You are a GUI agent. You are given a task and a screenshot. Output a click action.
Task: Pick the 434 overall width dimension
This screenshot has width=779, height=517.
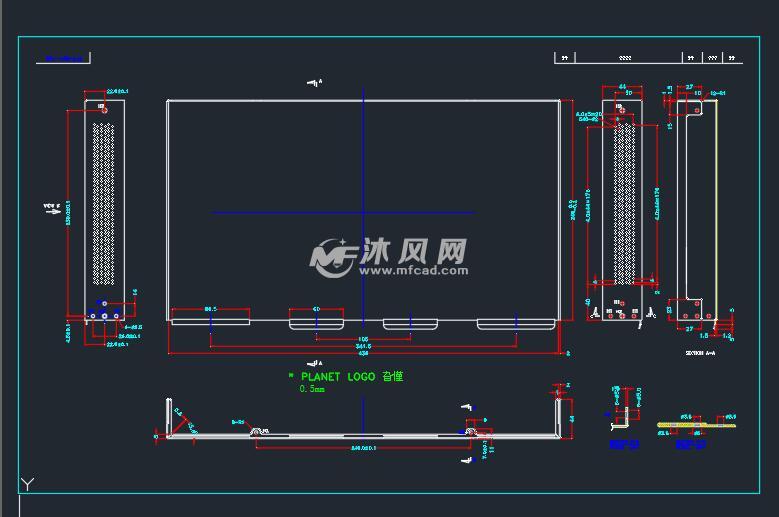tap(363, 353)
